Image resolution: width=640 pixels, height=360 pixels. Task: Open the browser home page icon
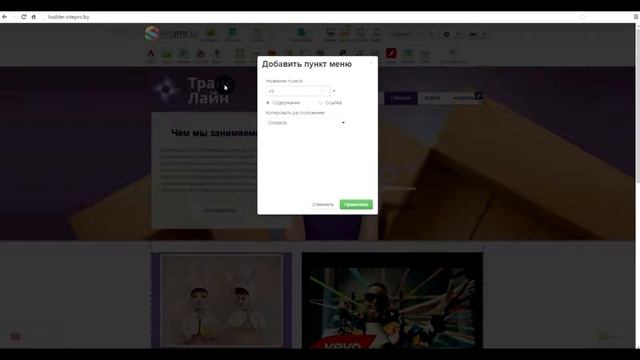33,17
